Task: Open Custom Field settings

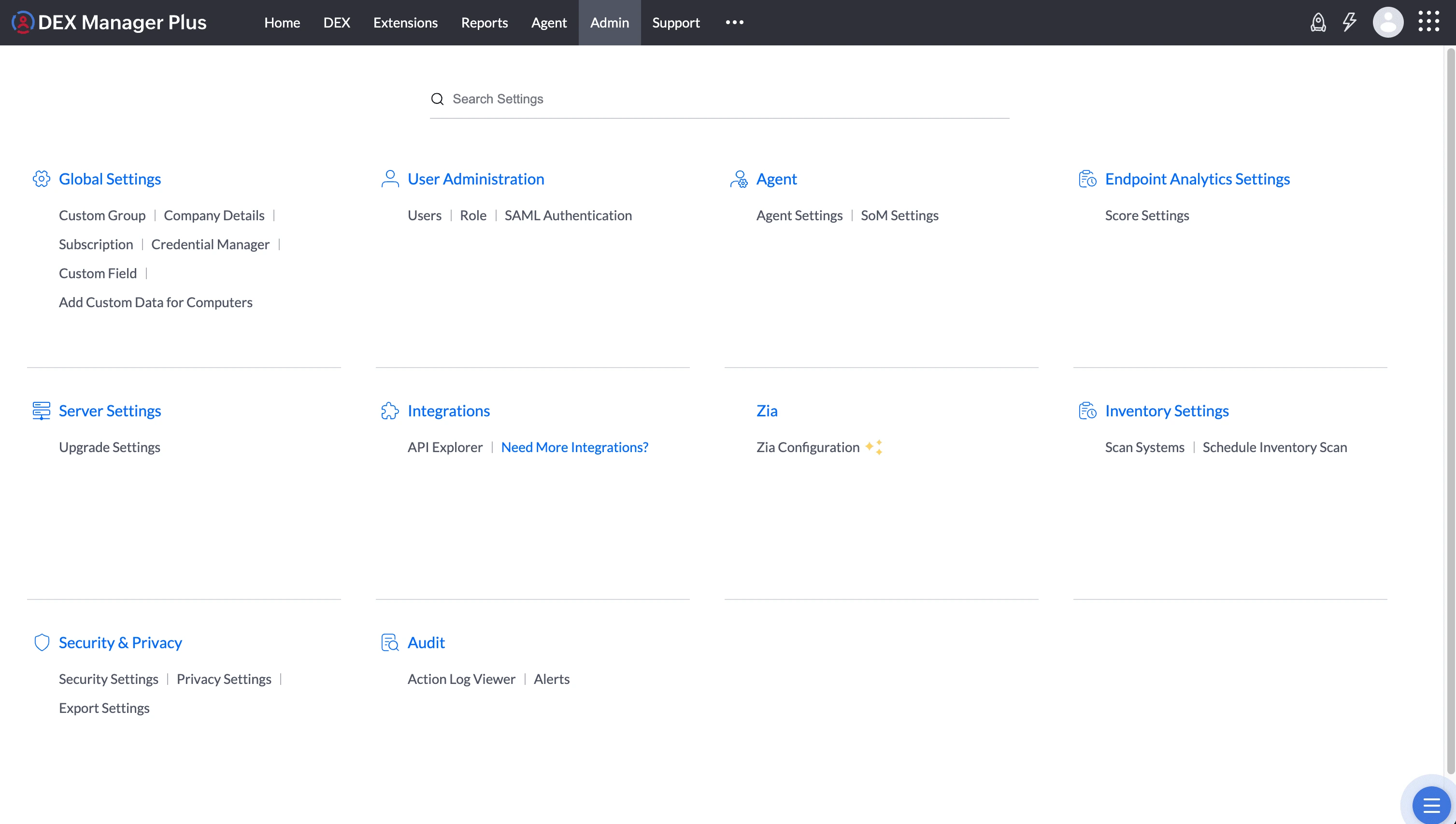Action: [x=97, y=273]
